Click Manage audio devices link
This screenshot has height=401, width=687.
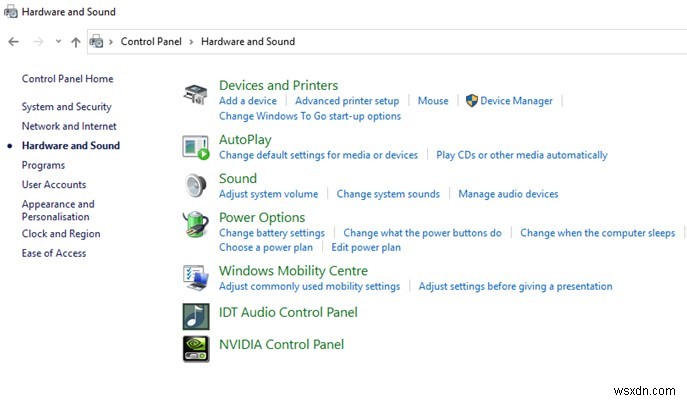508,194
